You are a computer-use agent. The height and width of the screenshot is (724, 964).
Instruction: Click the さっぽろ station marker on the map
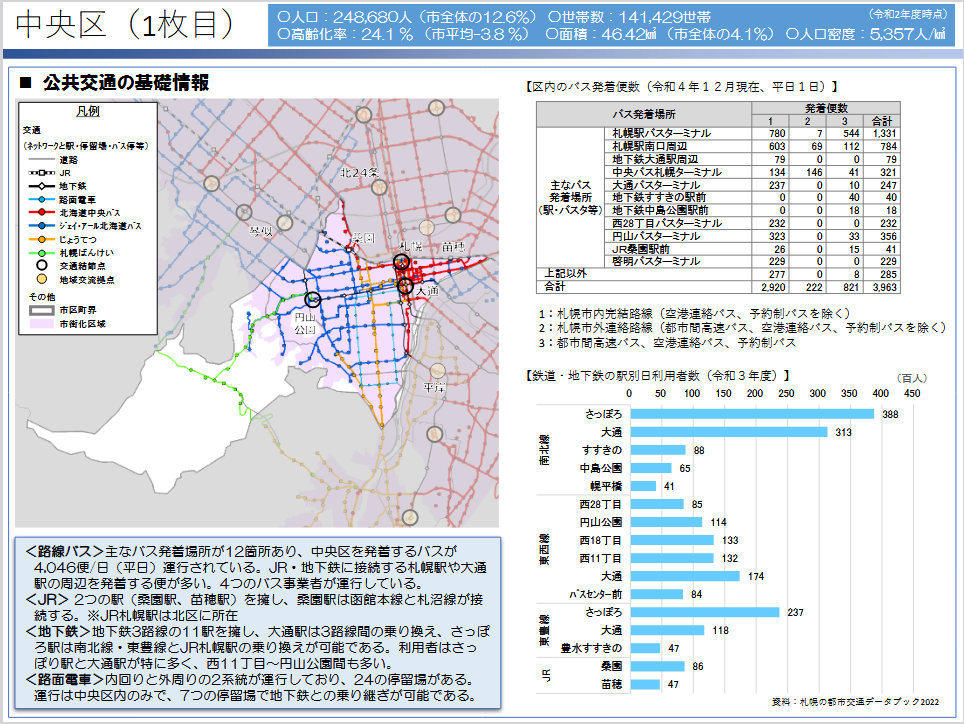coord(402,262)
